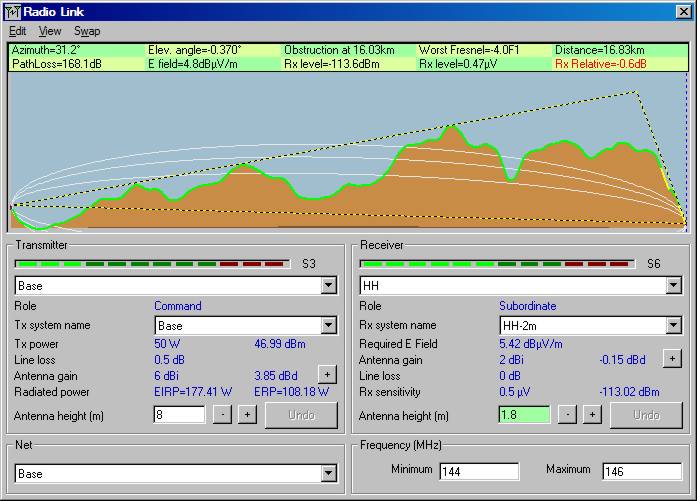This screenshot has width=697, height=501.
Task: Expand the Receiver unit dropdown showing HH
Action: [x=673, y=285]
